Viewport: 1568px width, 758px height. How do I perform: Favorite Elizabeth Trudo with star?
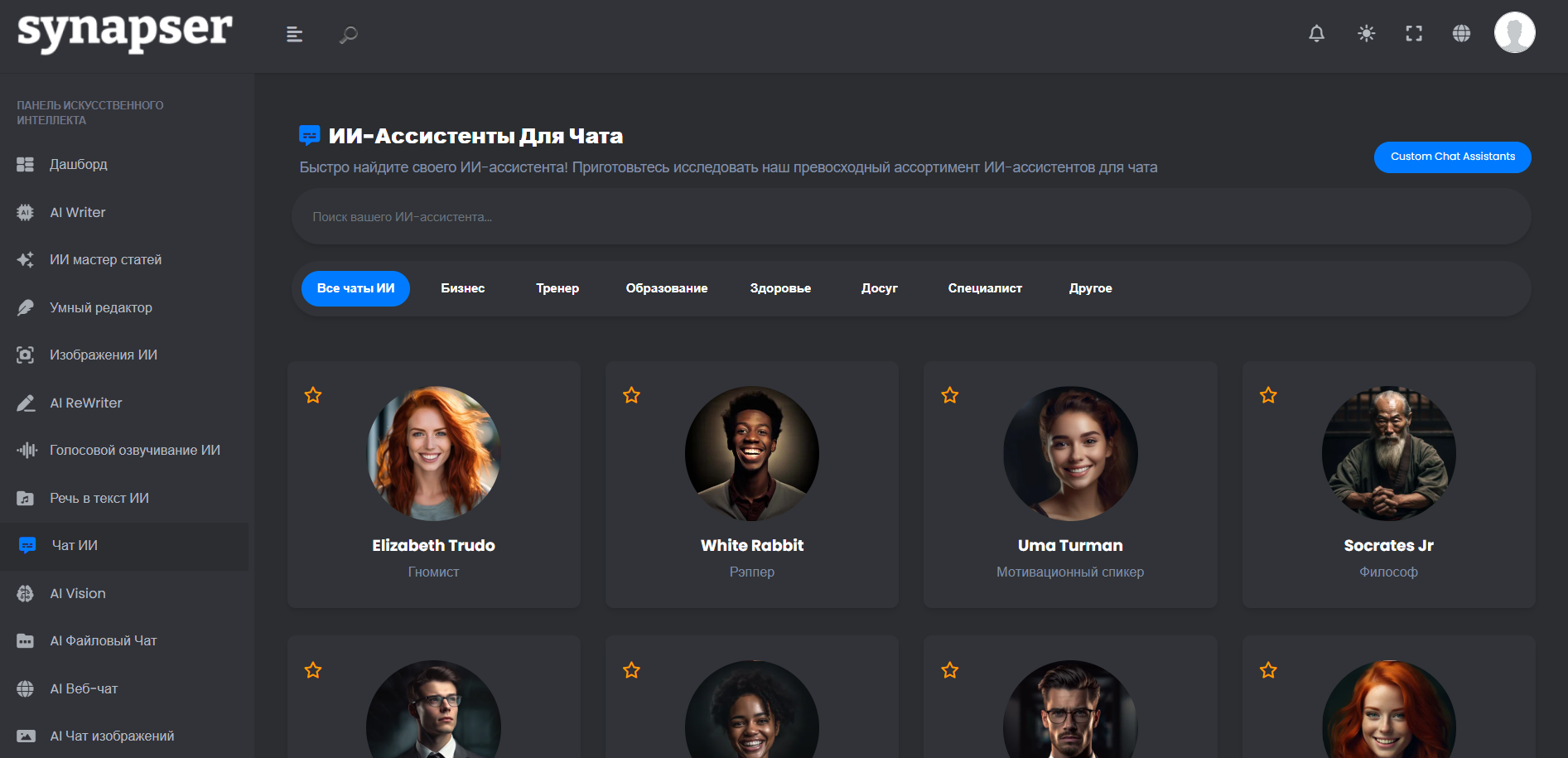coord(313,395)
